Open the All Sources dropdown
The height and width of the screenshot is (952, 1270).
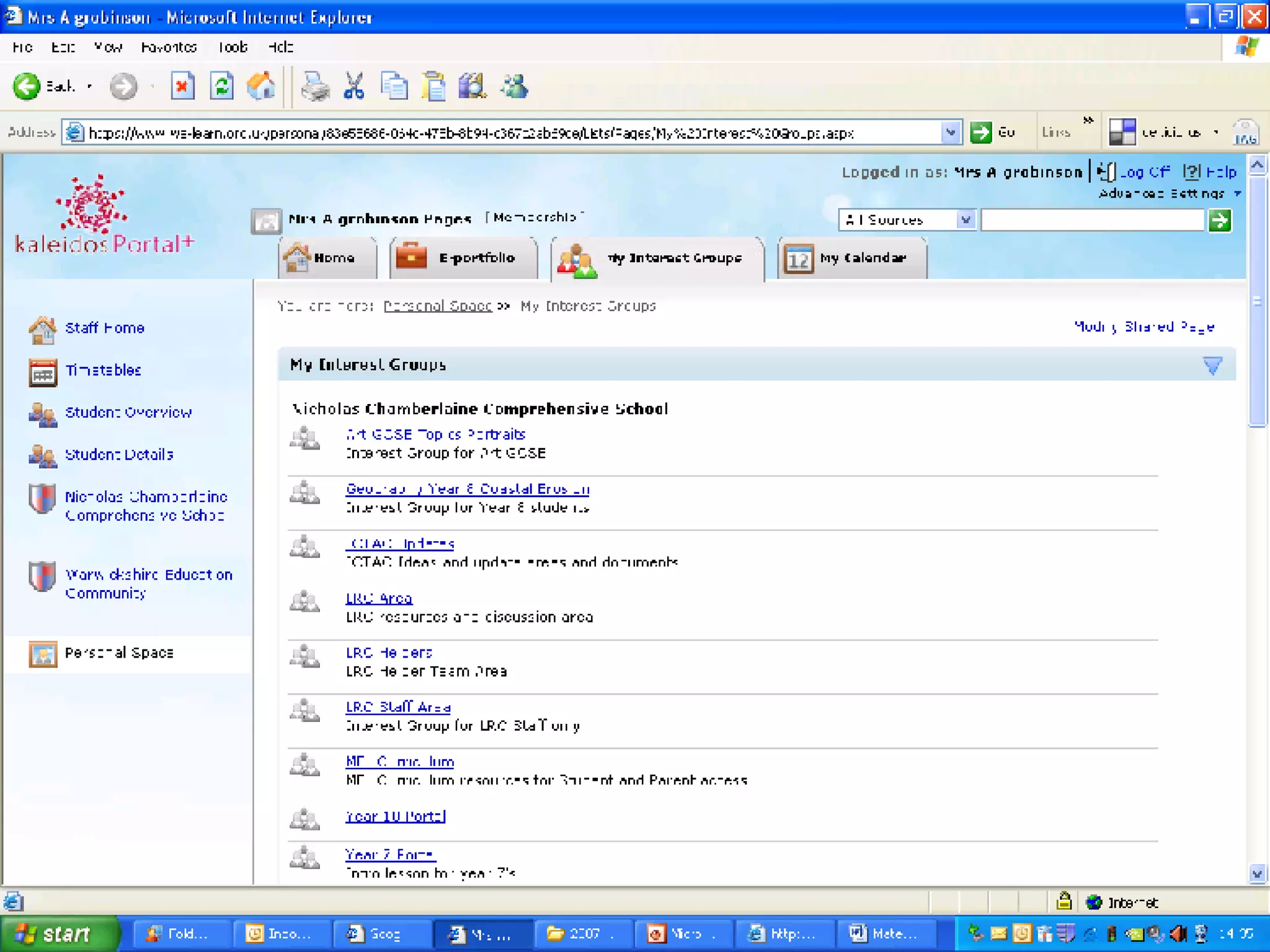(x=965, y=220)
